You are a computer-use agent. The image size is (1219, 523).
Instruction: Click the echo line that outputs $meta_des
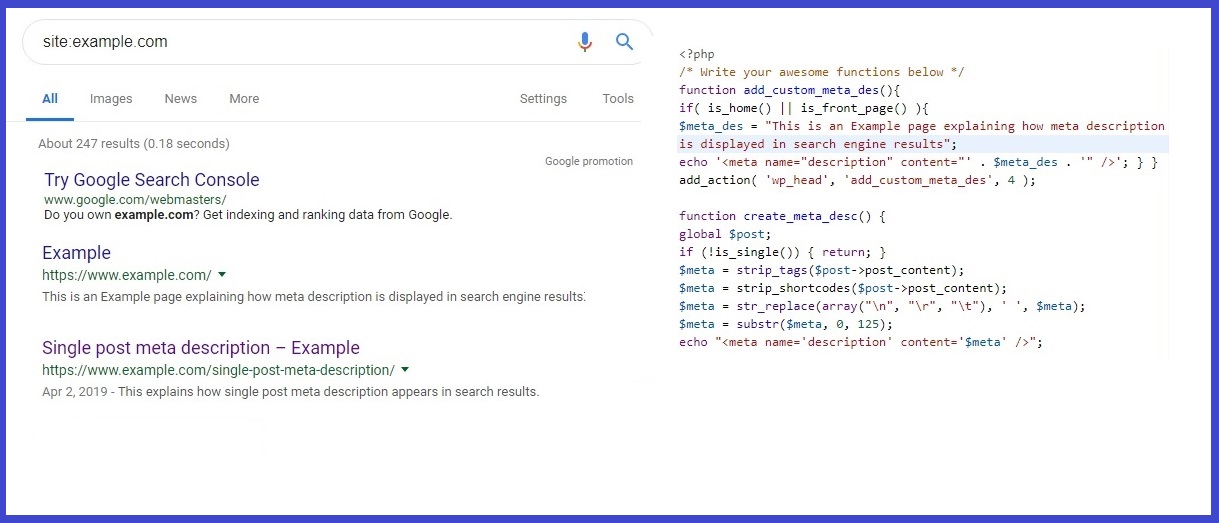point(918,162)
